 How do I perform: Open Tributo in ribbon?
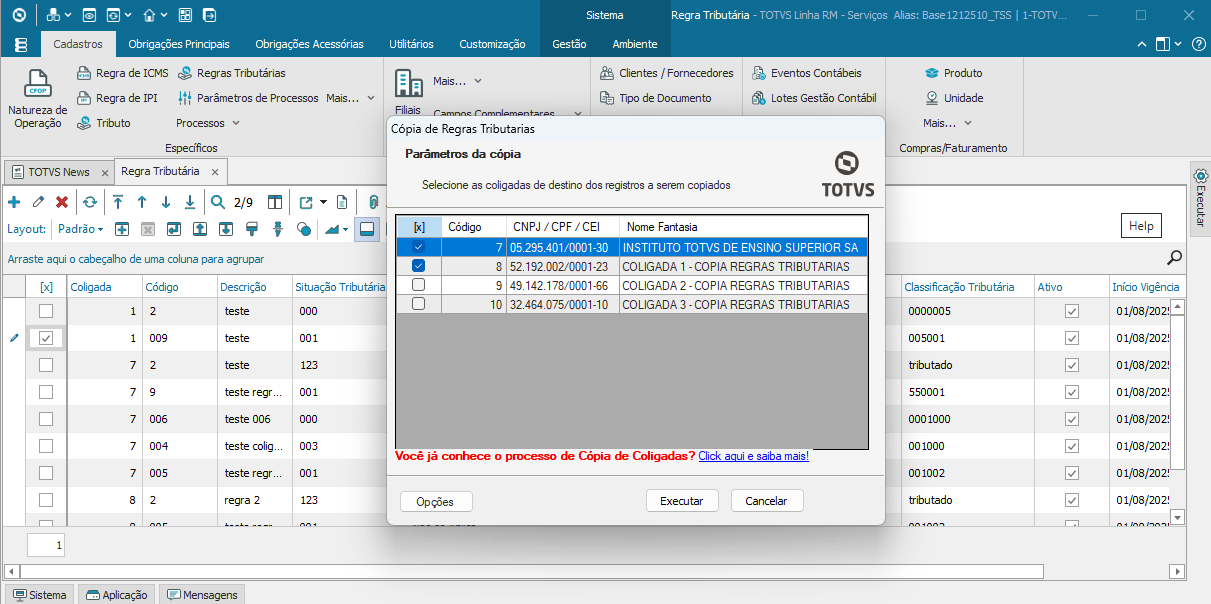(x=104, y=123)
